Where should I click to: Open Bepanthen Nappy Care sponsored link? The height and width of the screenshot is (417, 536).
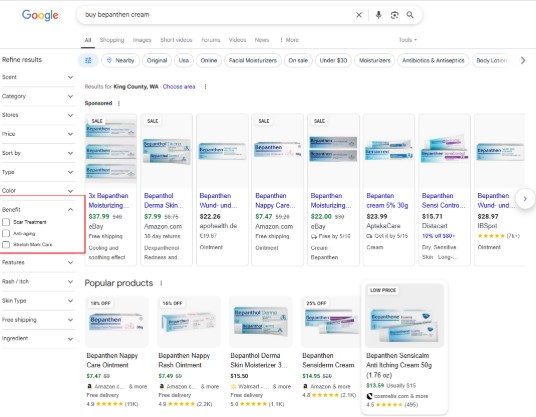coord(275,201)
